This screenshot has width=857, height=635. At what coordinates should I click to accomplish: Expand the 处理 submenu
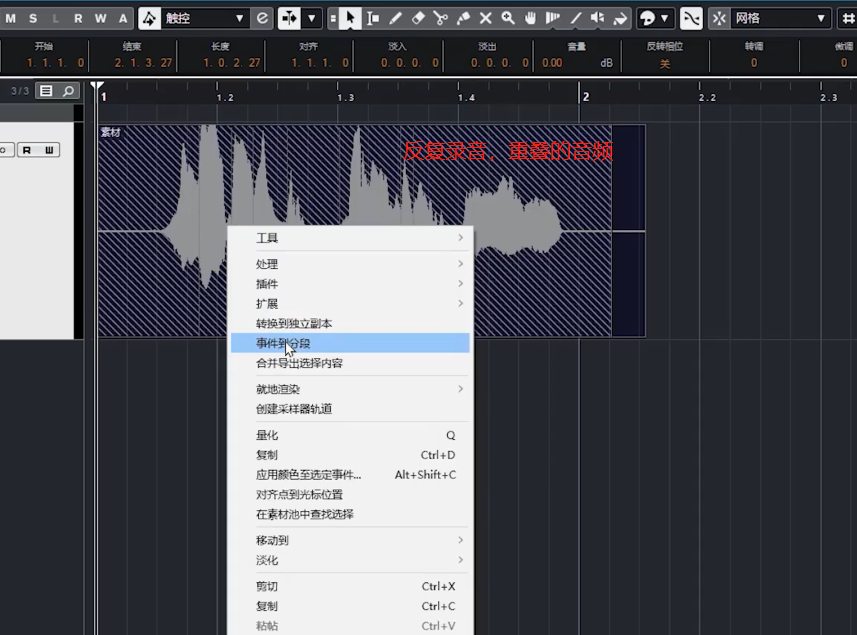tap(350, 264)
